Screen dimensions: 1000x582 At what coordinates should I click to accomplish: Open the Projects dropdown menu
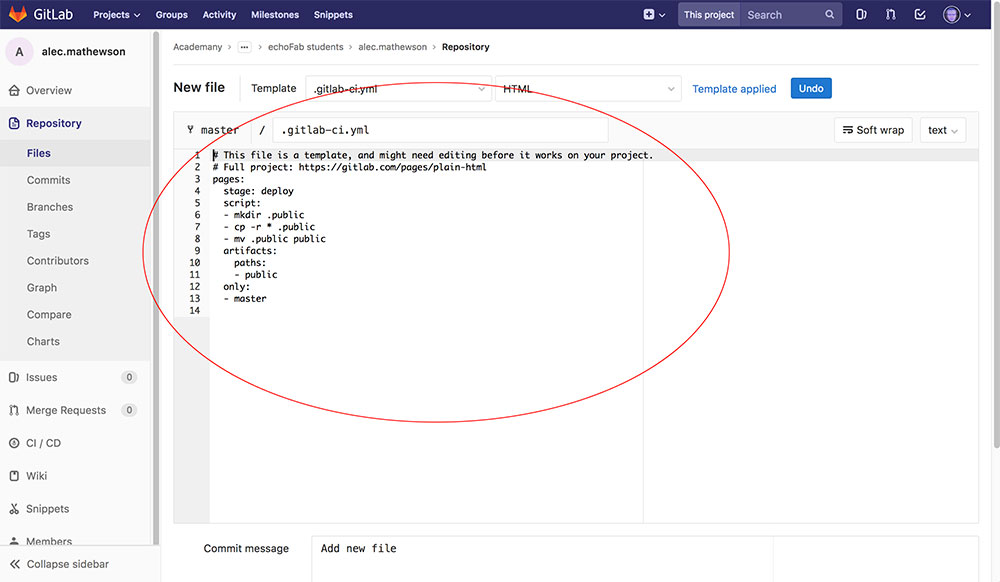click(x=116, y=15)
